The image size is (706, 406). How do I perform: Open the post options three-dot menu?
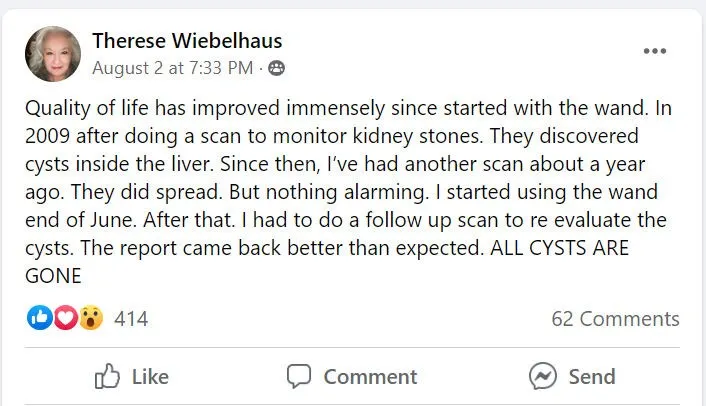[x=654, y=52]
